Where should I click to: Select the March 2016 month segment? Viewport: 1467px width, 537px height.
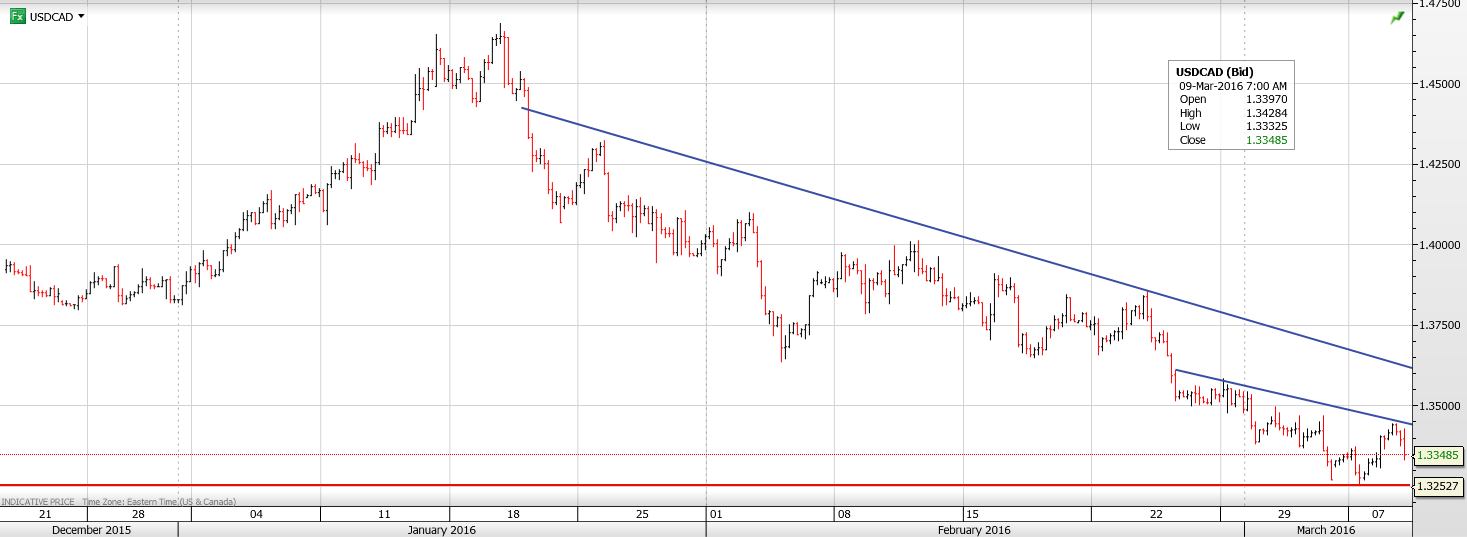click(x=1326, y=529)
